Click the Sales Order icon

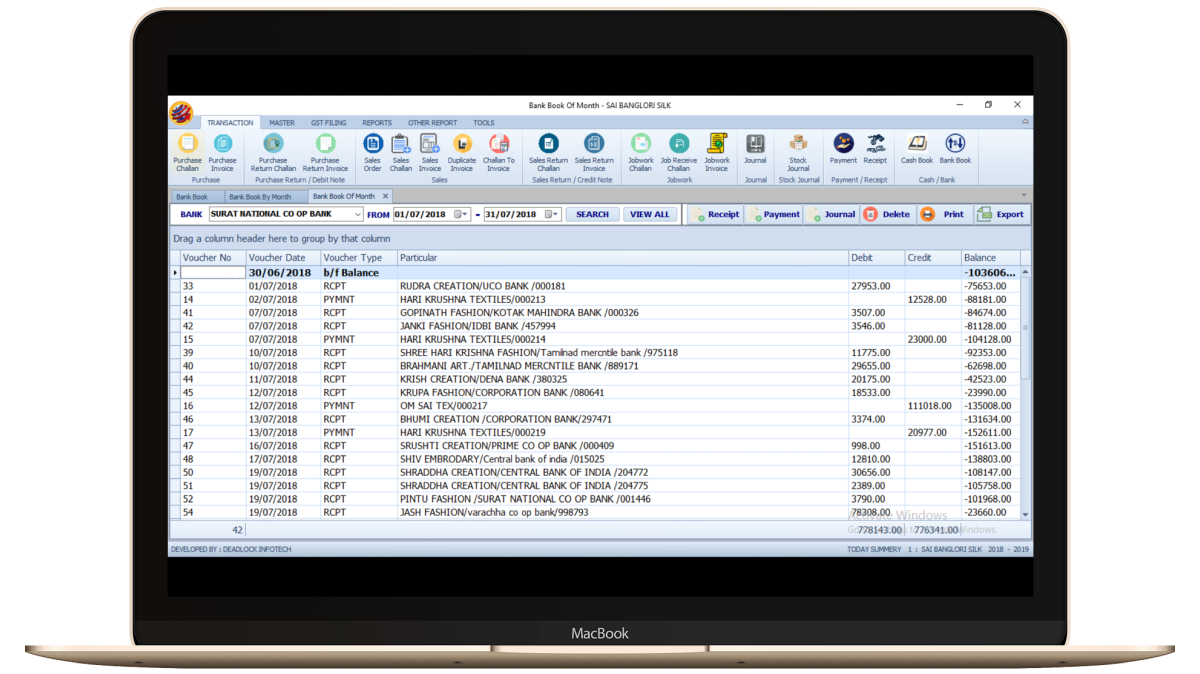(x=373, y=146)
